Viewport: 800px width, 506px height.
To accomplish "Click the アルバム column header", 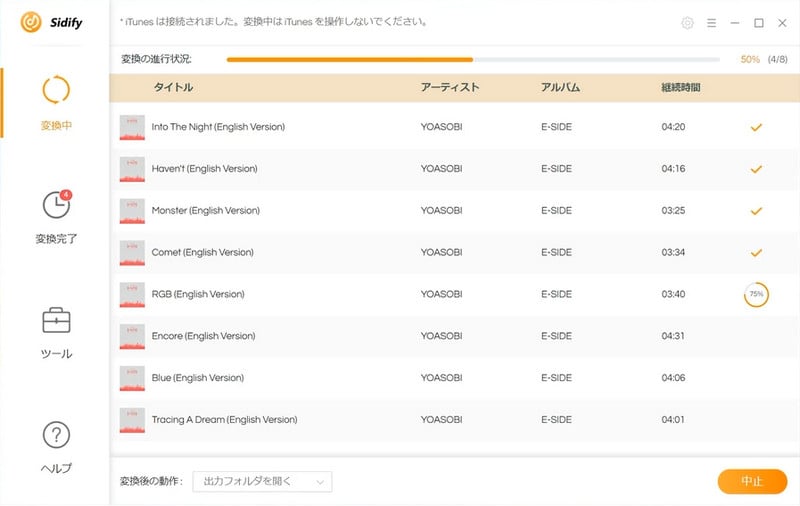I will click(x=560, y=87).
